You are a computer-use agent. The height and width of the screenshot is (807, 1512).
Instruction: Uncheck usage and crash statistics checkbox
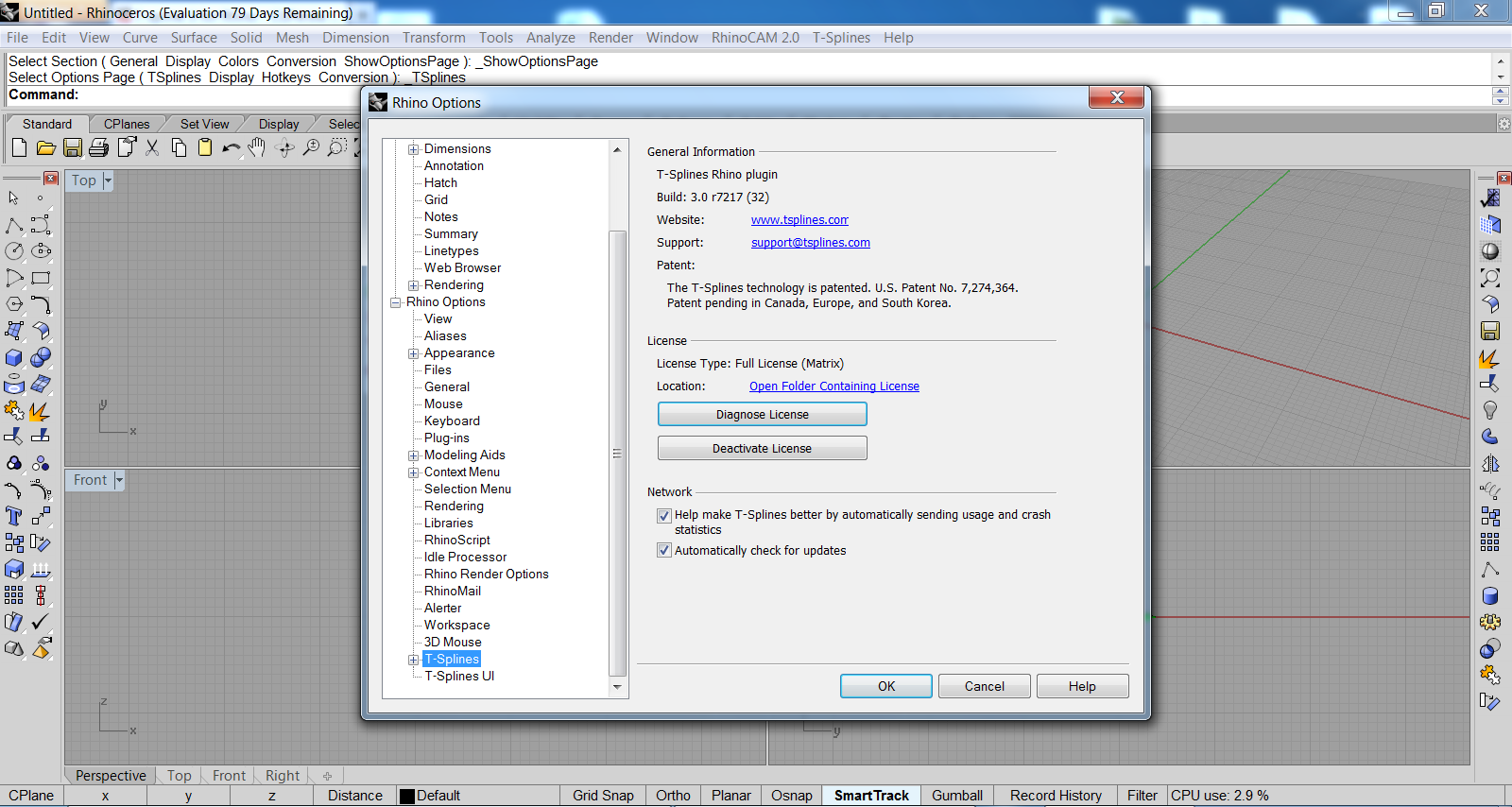[x=664, y=516]
